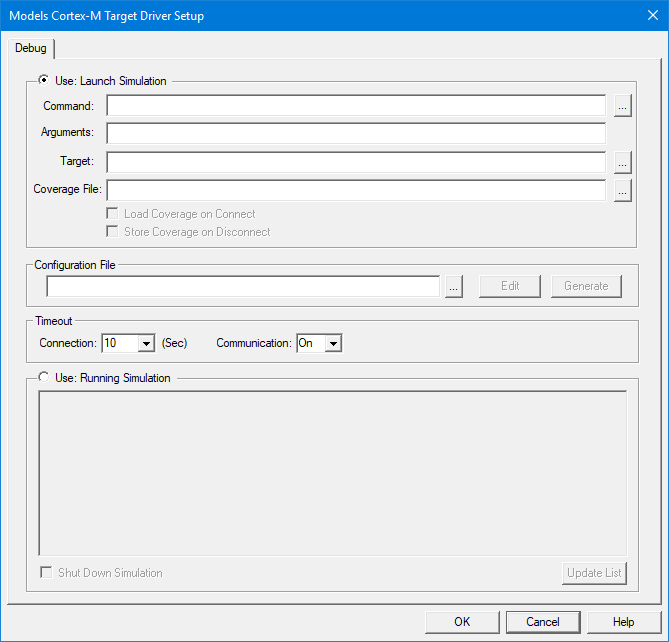
Task: Enable Load Coverage on Connect checkbox
Action: pyautogui.click(x=113, y=214)
